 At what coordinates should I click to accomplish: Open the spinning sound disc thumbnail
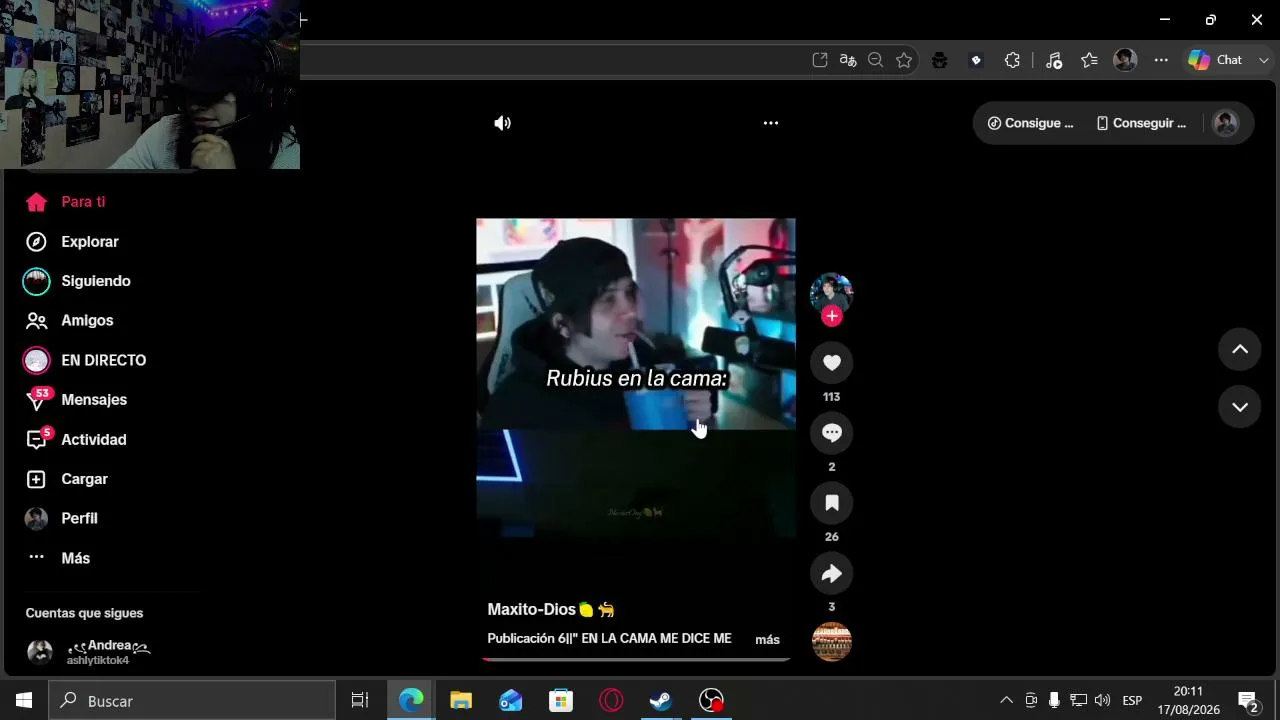[831, 642]
